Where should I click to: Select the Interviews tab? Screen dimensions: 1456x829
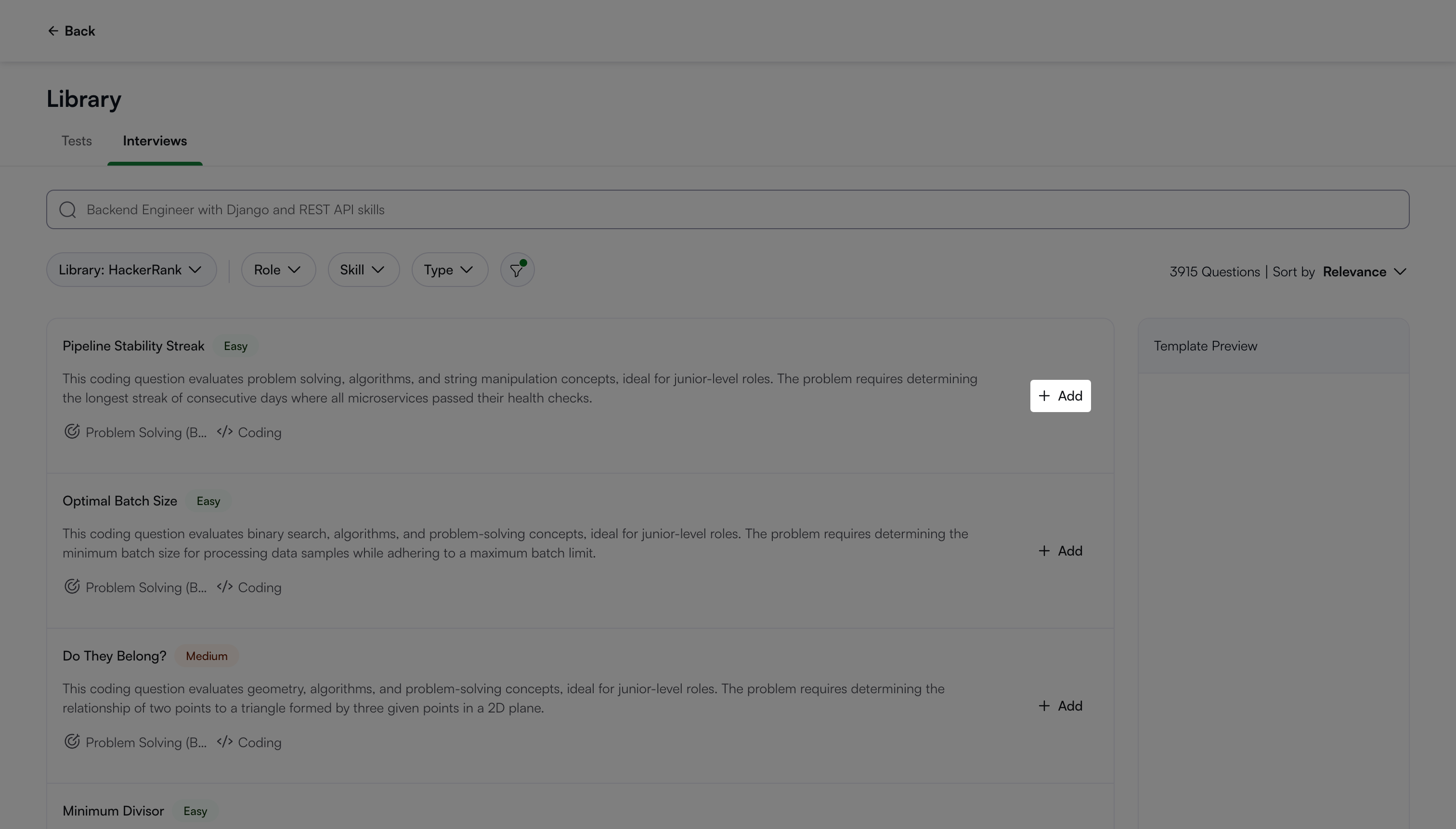155,141
